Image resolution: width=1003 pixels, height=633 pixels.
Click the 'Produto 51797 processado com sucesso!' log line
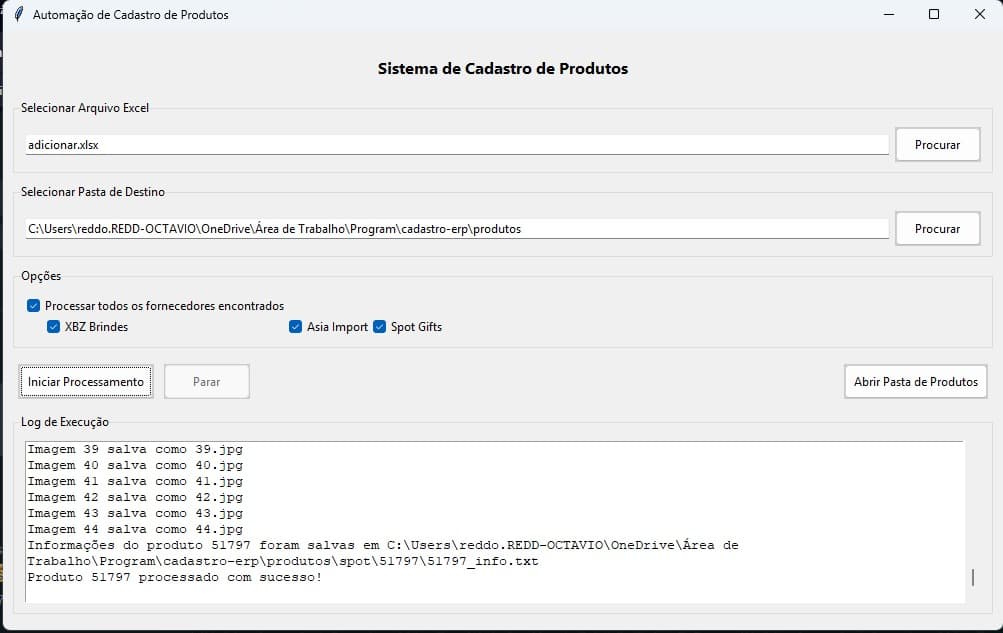(175, 577)
